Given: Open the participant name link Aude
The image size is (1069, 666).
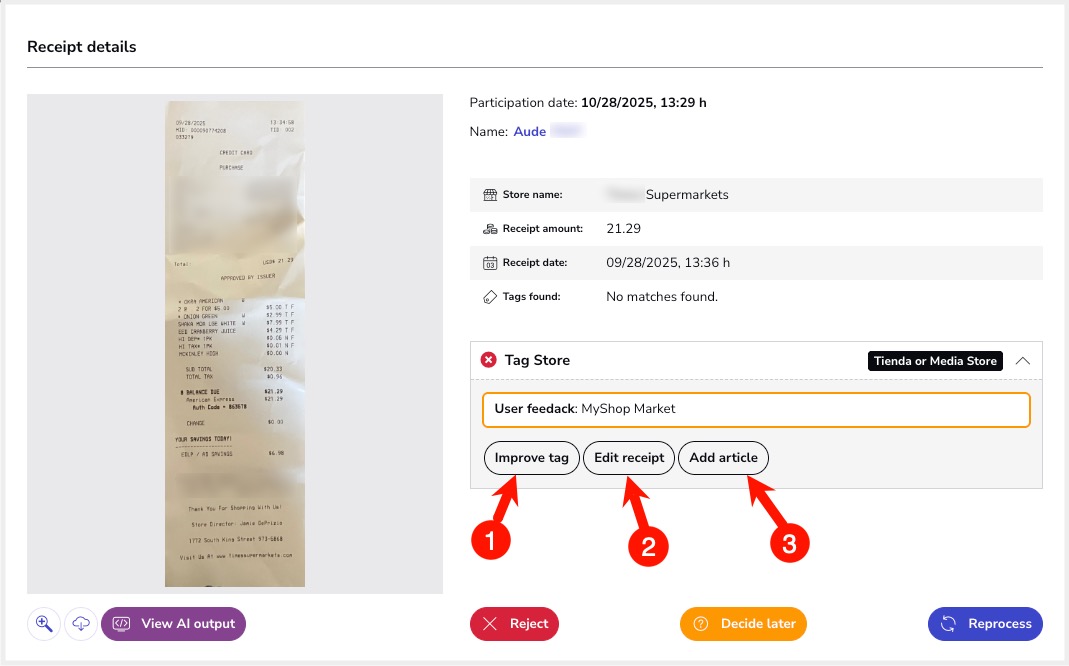Looking at the screenshot, I should click(x=530, y=132).
